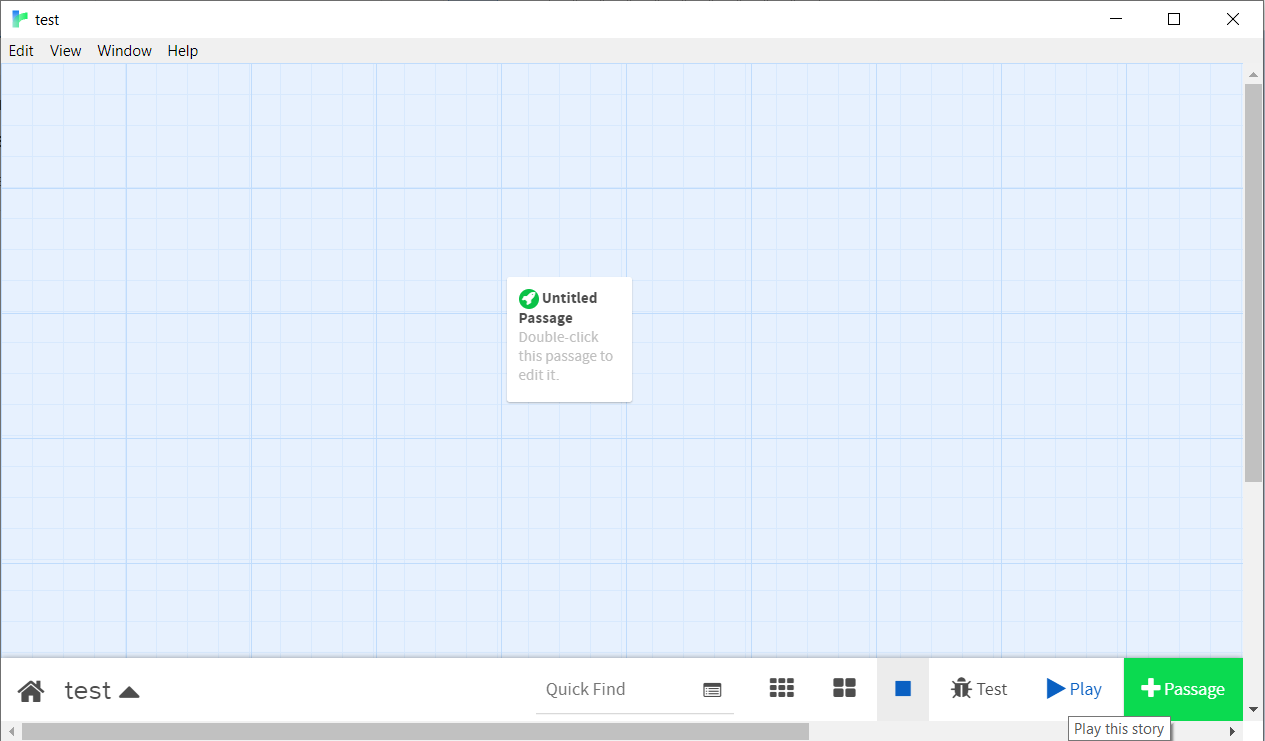The image size is (1265, 741).
Task: Select the single blue square zoom view
Action: (x=903, y=689)
